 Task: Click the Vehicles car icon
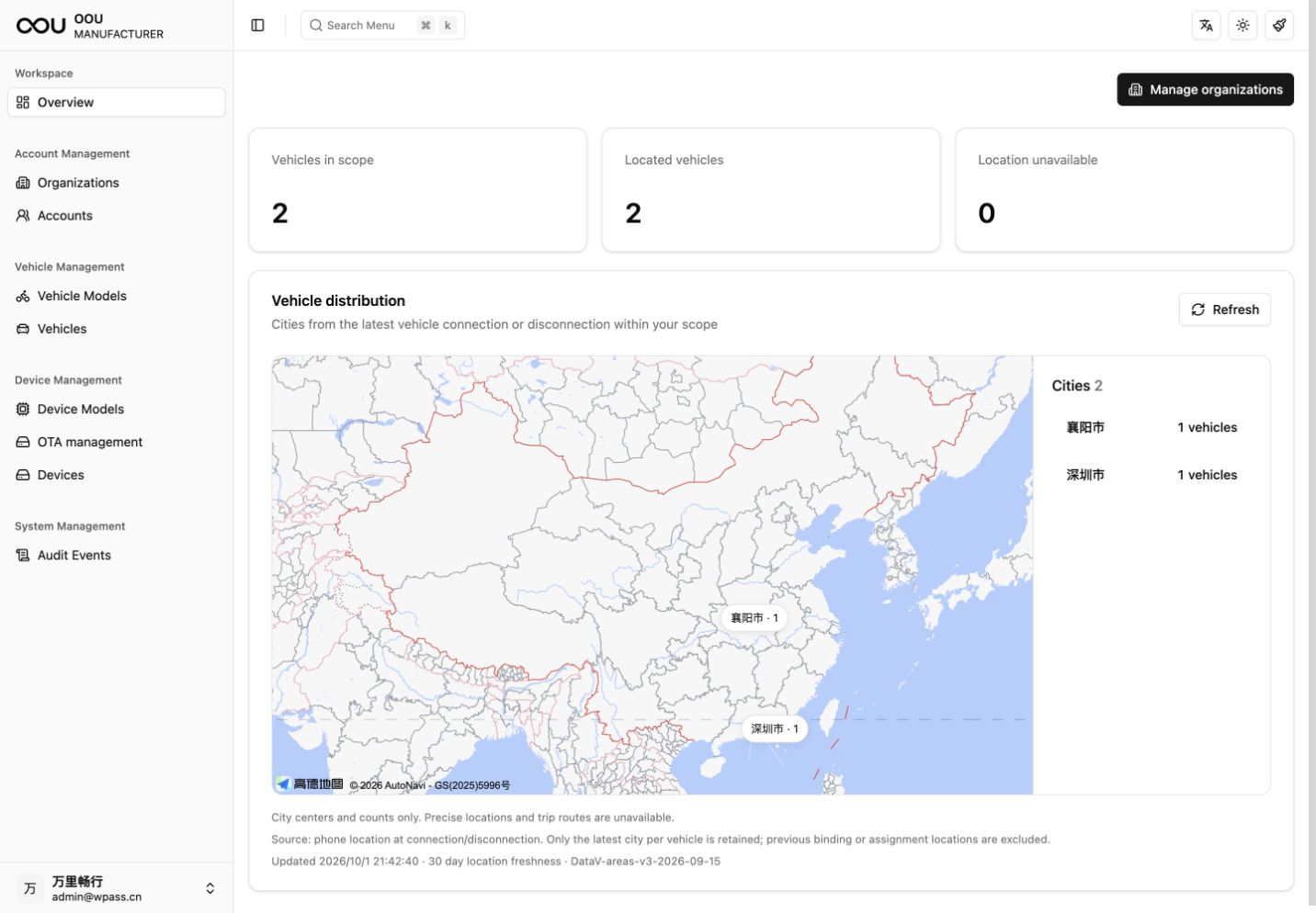pyautogui.click(x=23, y=329)
